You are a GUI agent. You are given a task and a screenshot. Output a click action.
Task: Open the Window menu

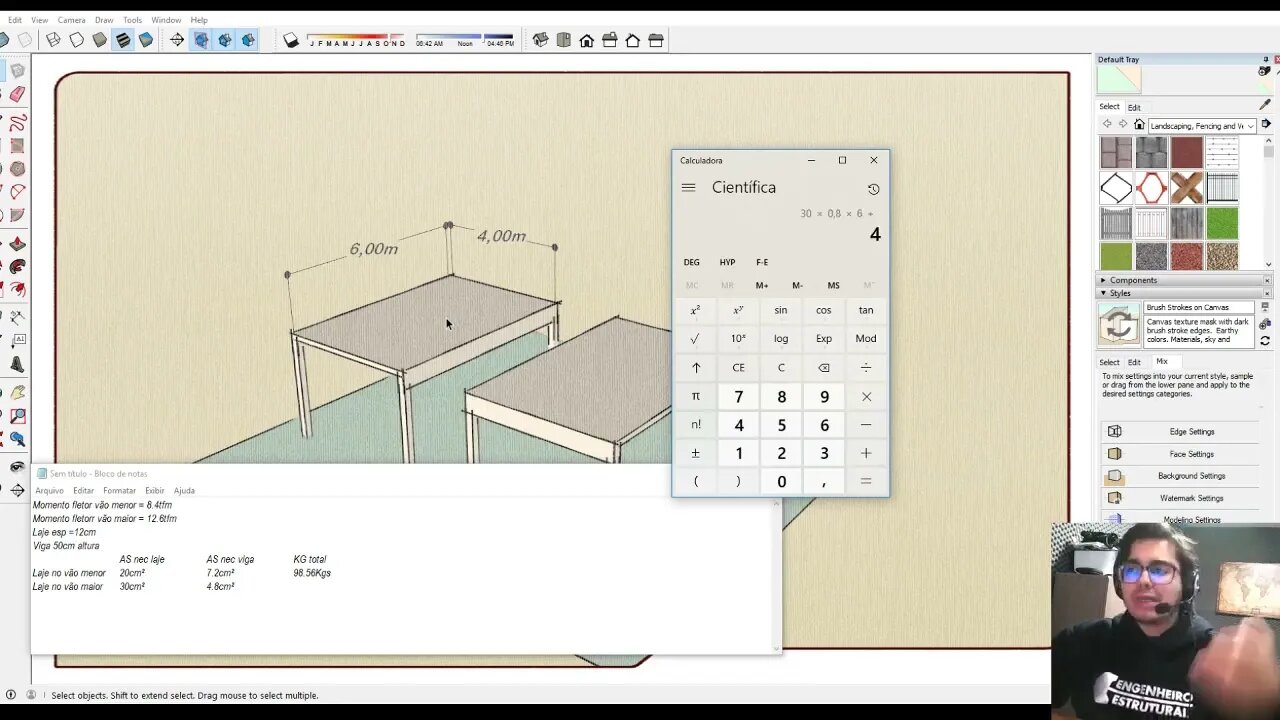pyautogui.click(x=166, y=20)
